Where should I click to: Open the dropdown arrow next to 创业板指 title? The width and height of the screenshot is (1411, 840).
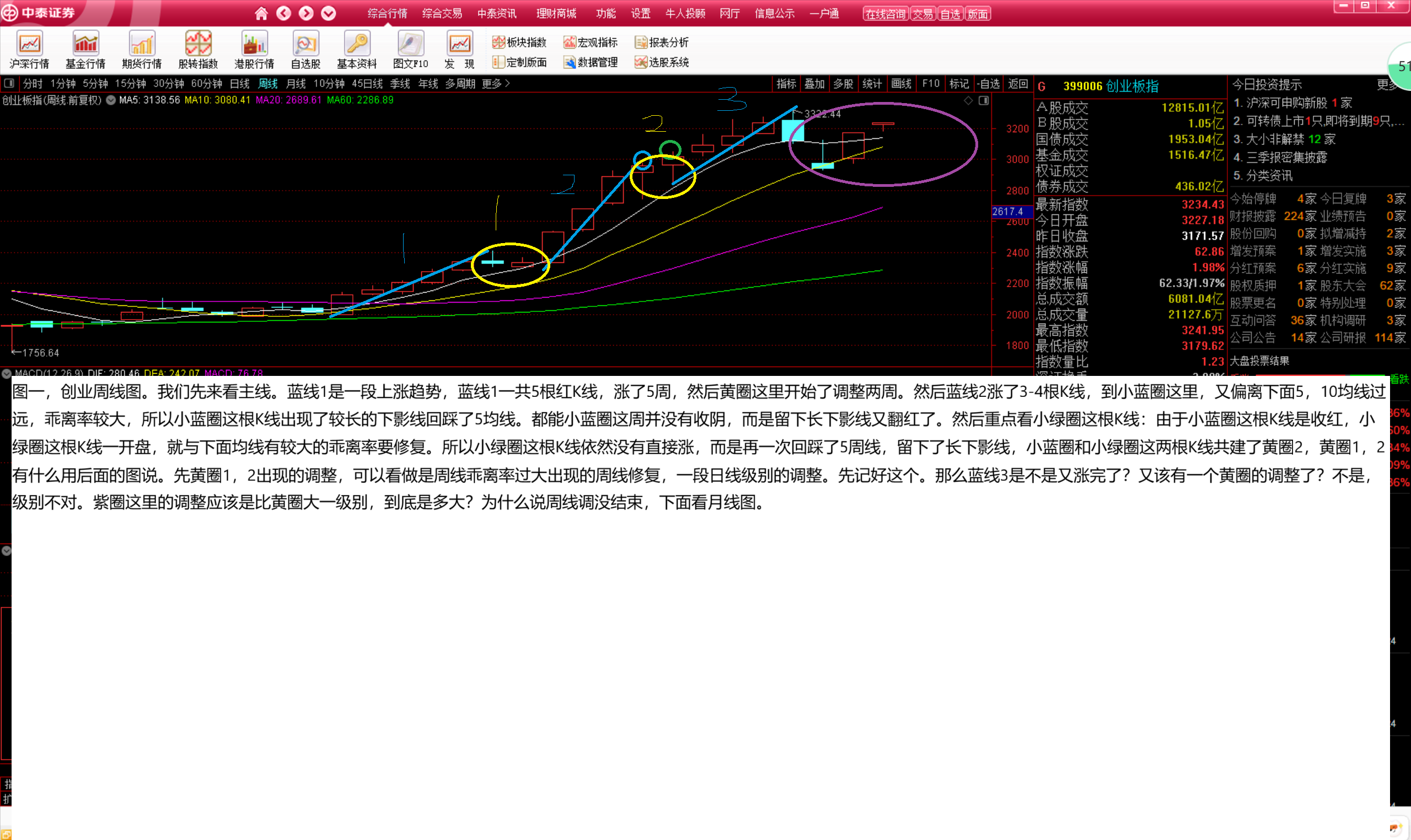(x=111, y=100)
